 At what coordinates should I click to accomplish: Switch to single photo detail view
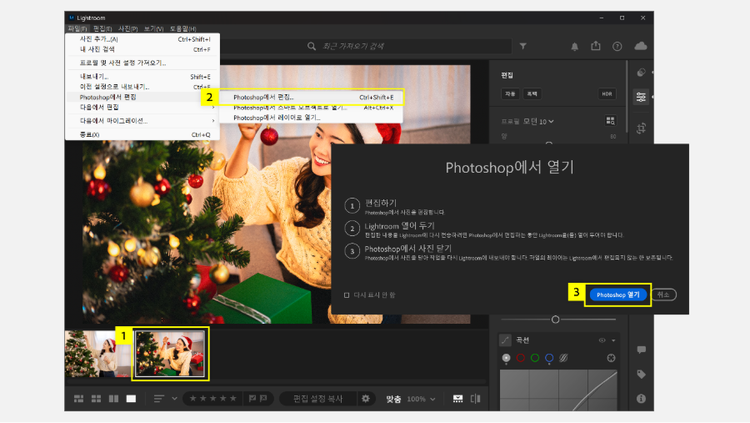[131, 399]
